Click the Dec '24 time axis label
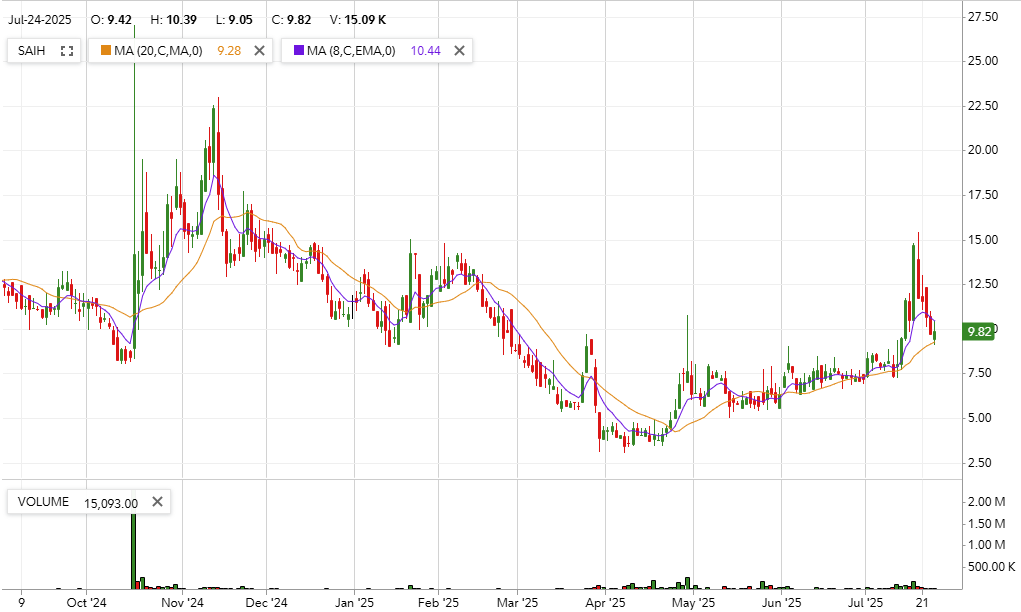 coord(266,602)
